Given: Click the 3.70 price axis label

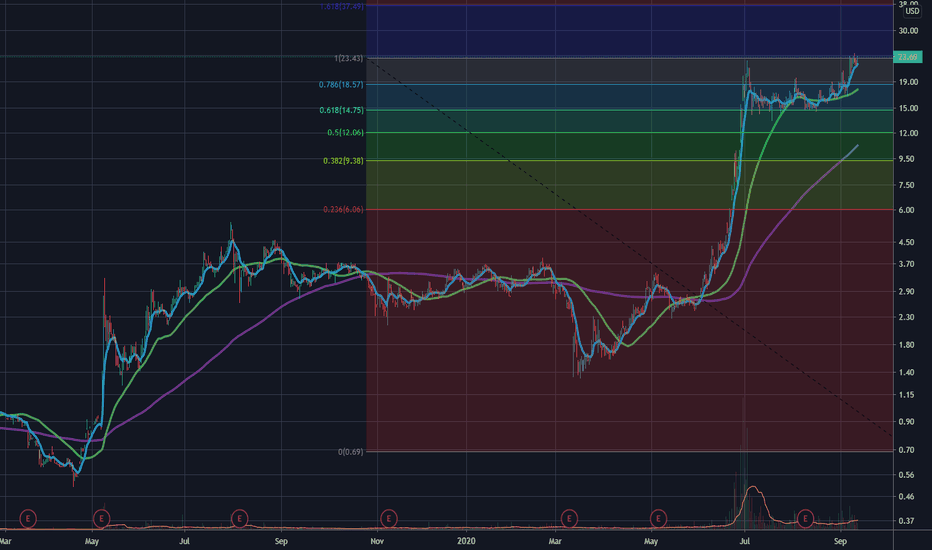Looking at the screenshot, I should coord(906,264).
